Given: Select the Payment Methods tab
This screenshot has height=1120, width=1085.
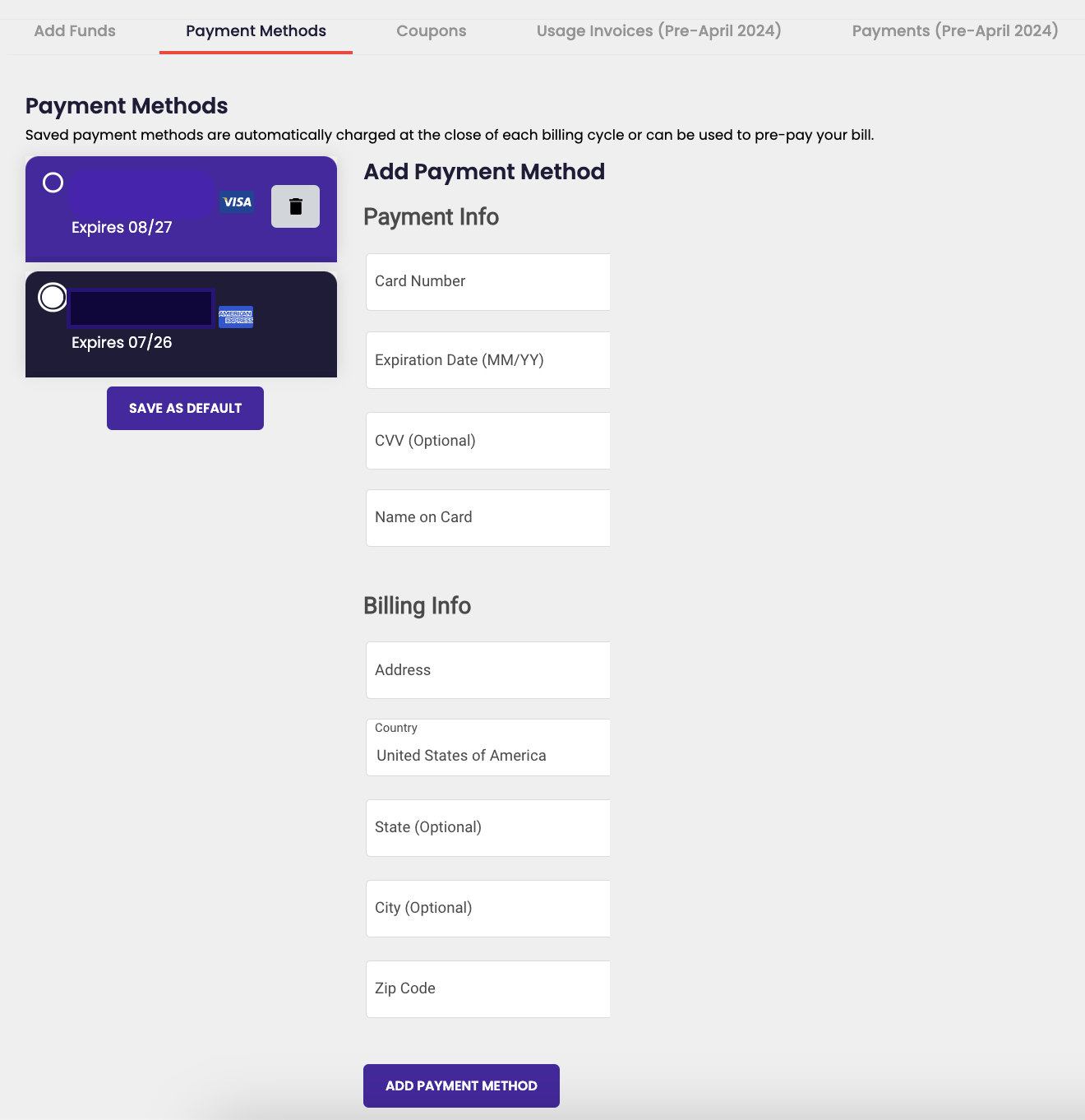Looking at the screenshot, I should pos(256,31).
